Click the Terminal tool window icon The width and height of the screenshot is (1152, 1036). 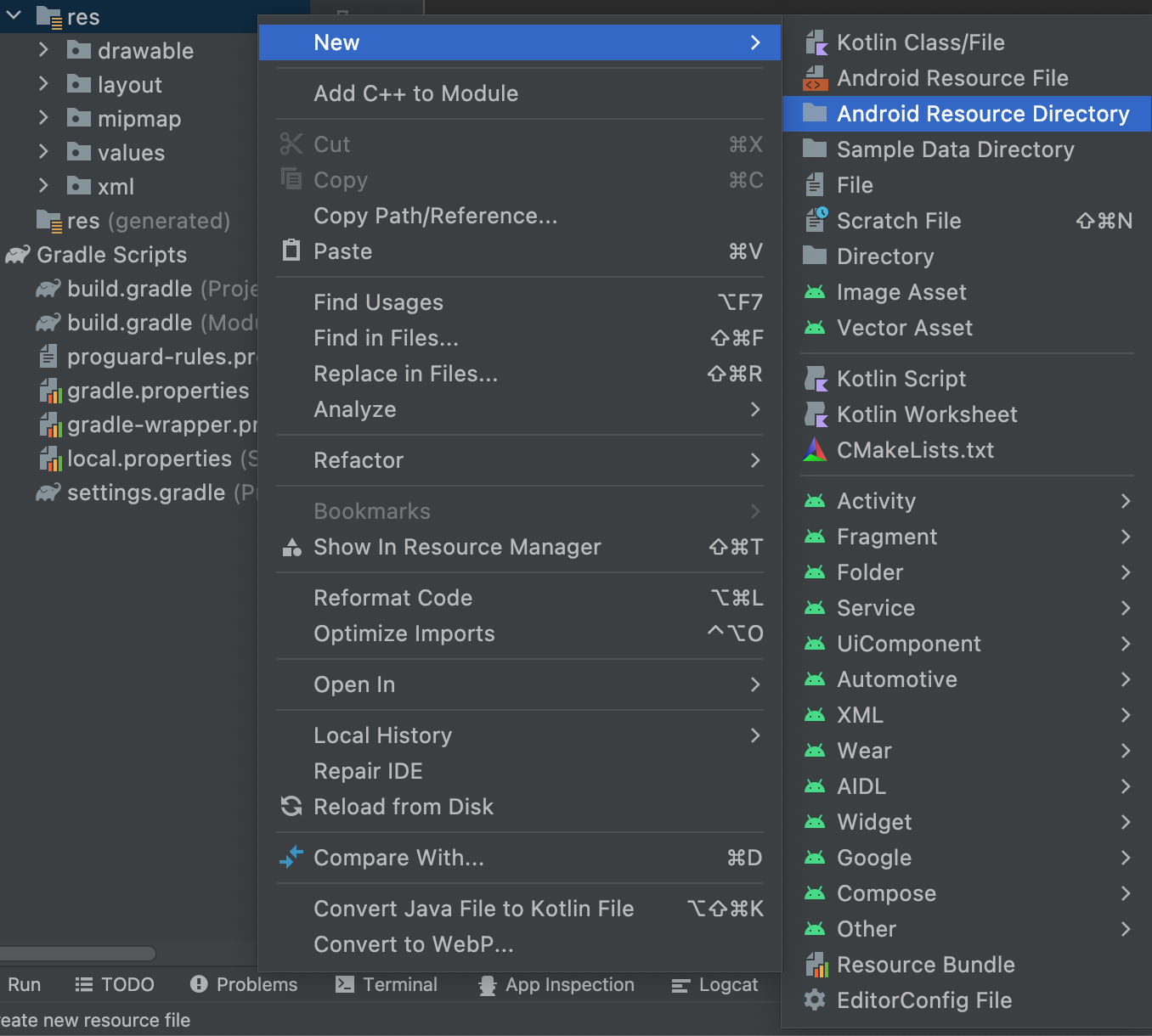point(345,984)
